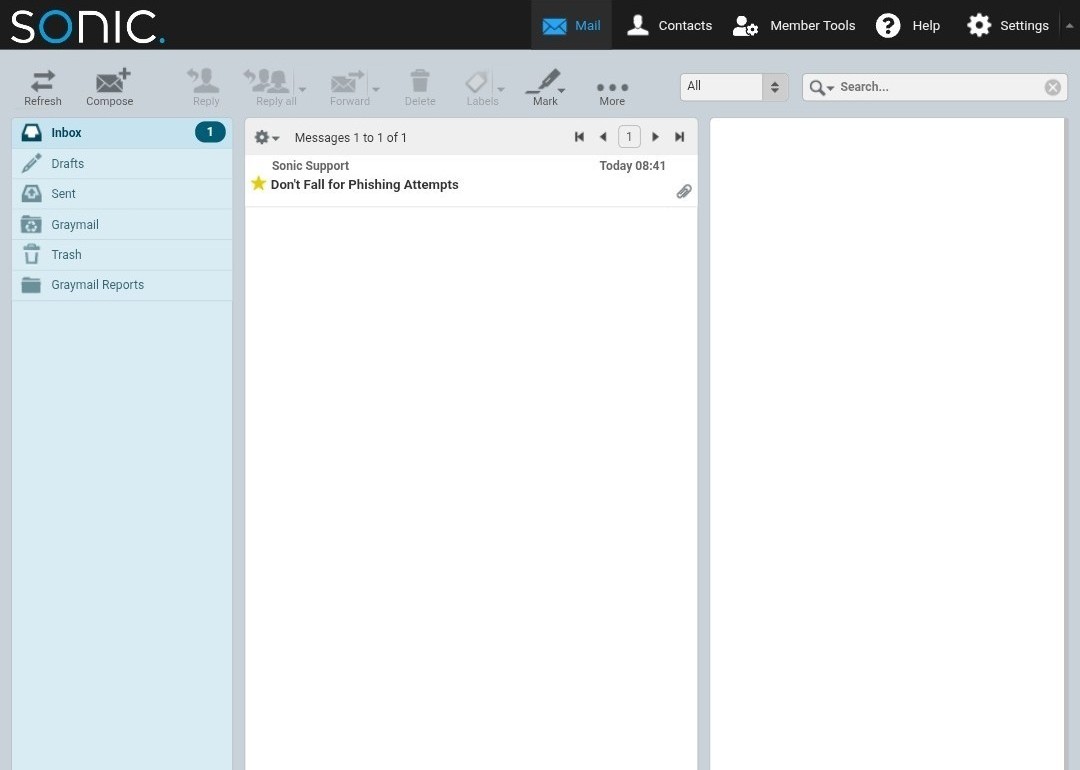Click the current page number field
The image size is (1080, 770).
click(x=629, y=137)
